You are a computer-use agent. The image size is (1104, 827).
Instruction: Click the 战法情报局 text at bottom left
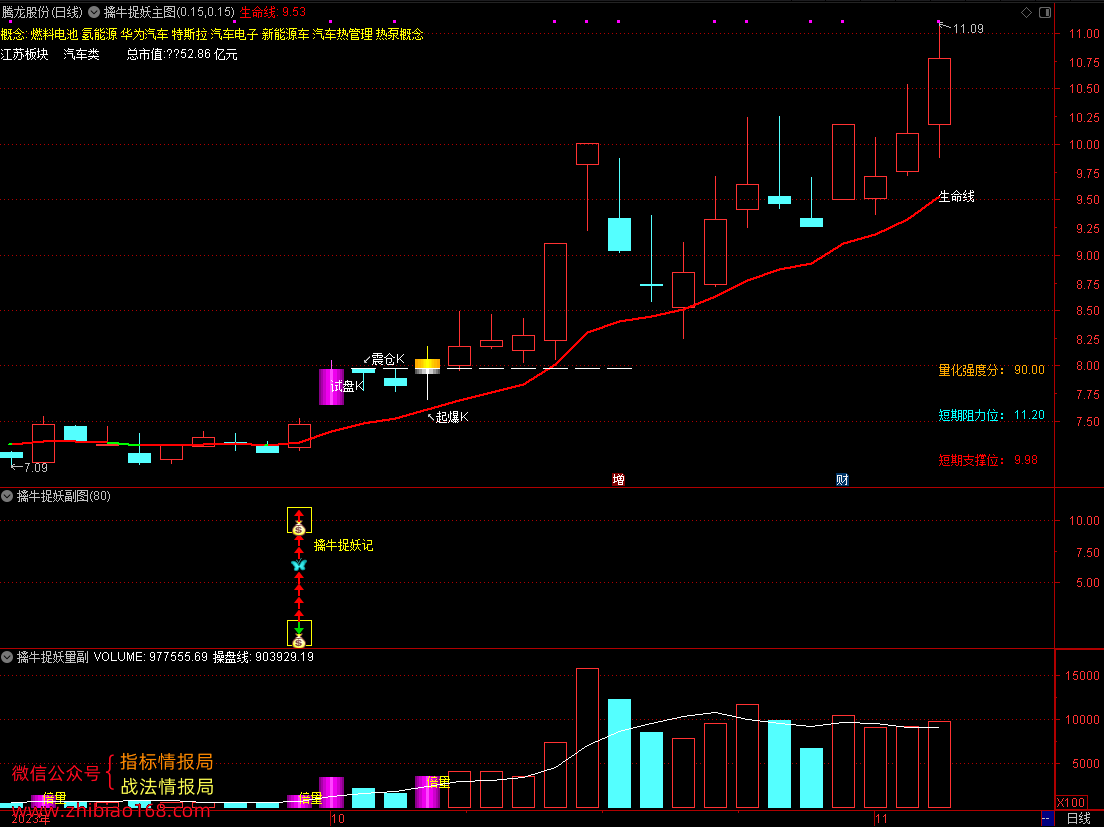click(x=167, y=786)
